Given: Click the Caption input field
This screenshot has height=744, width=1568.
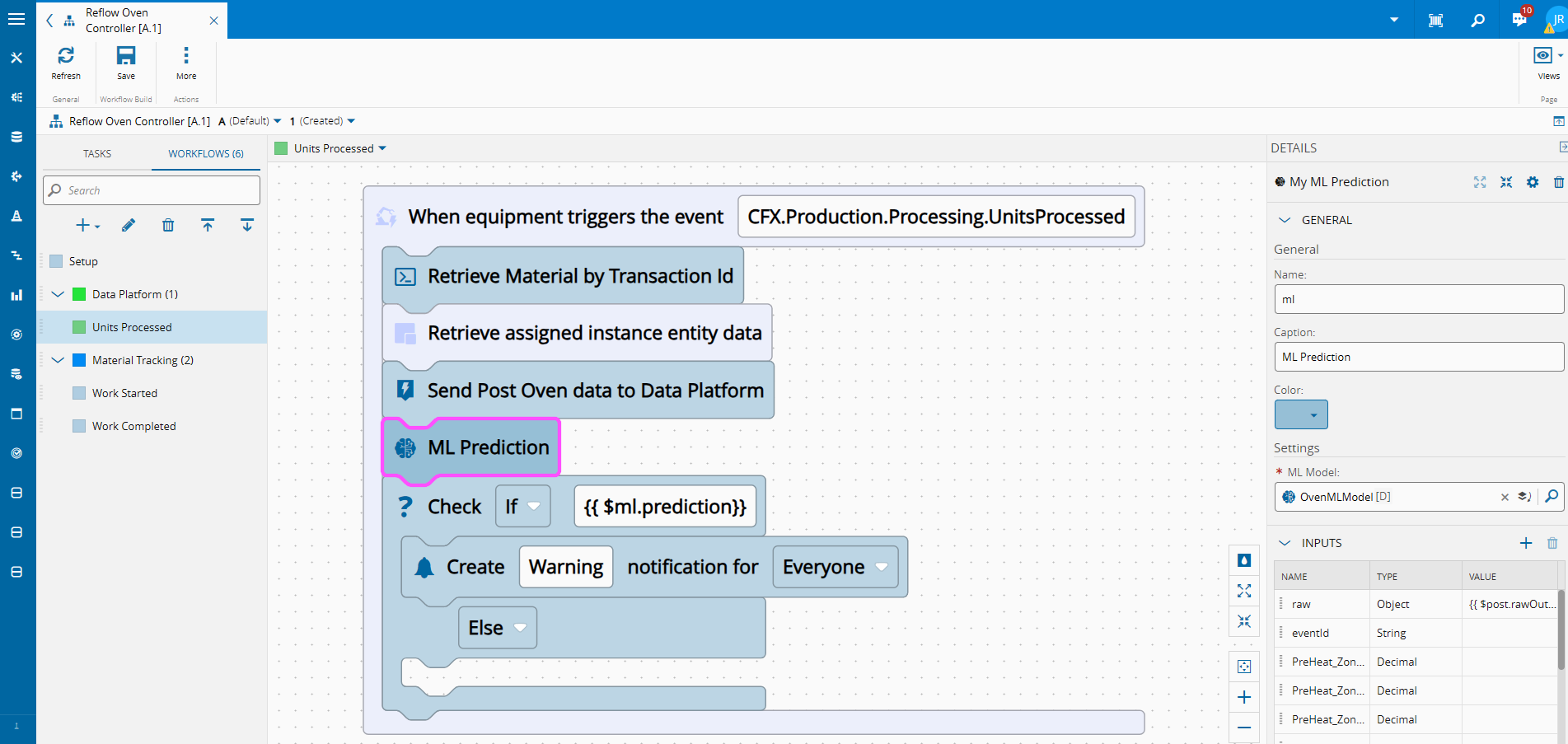Looking at the screenshot, I should pyautogui.click(x=1418, y=357).
